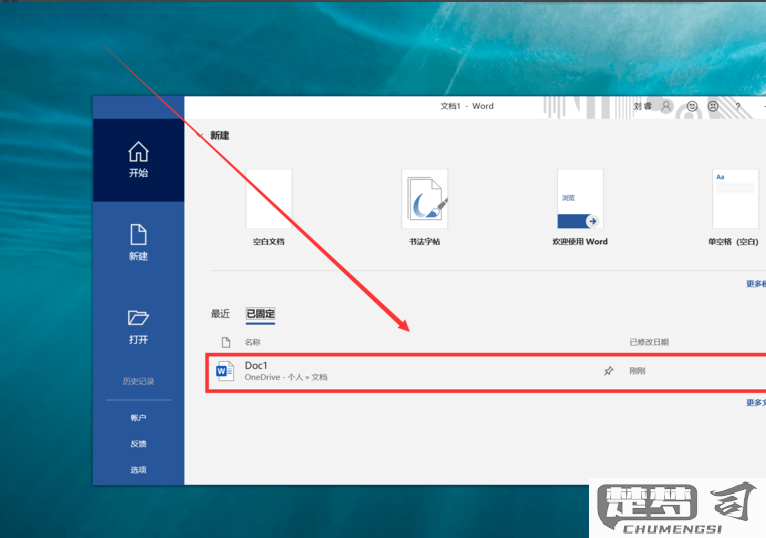Switch to the 已固定 tab
The image size is (766, 538).
tap(260, 314)
